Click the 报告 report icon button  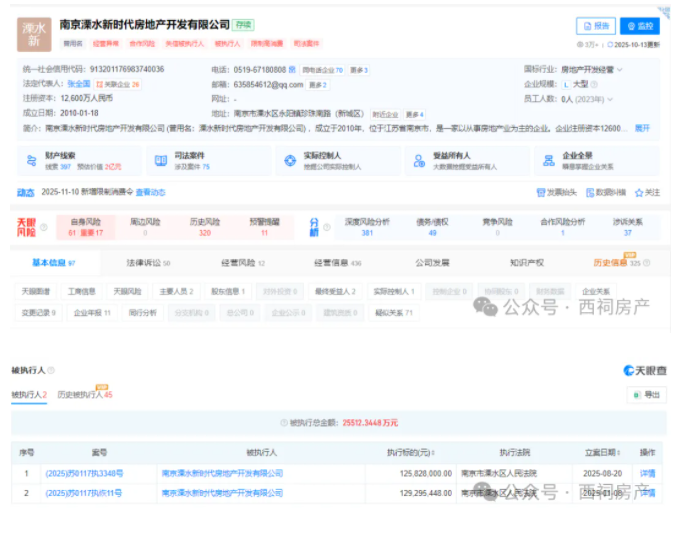[595, 26]
